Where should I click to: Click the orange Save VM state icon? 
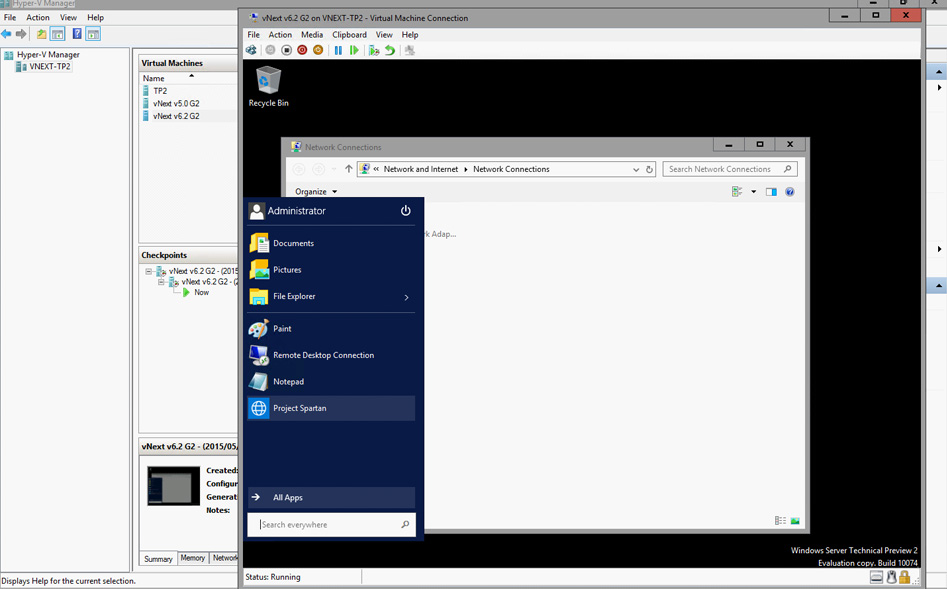[318, 50]
